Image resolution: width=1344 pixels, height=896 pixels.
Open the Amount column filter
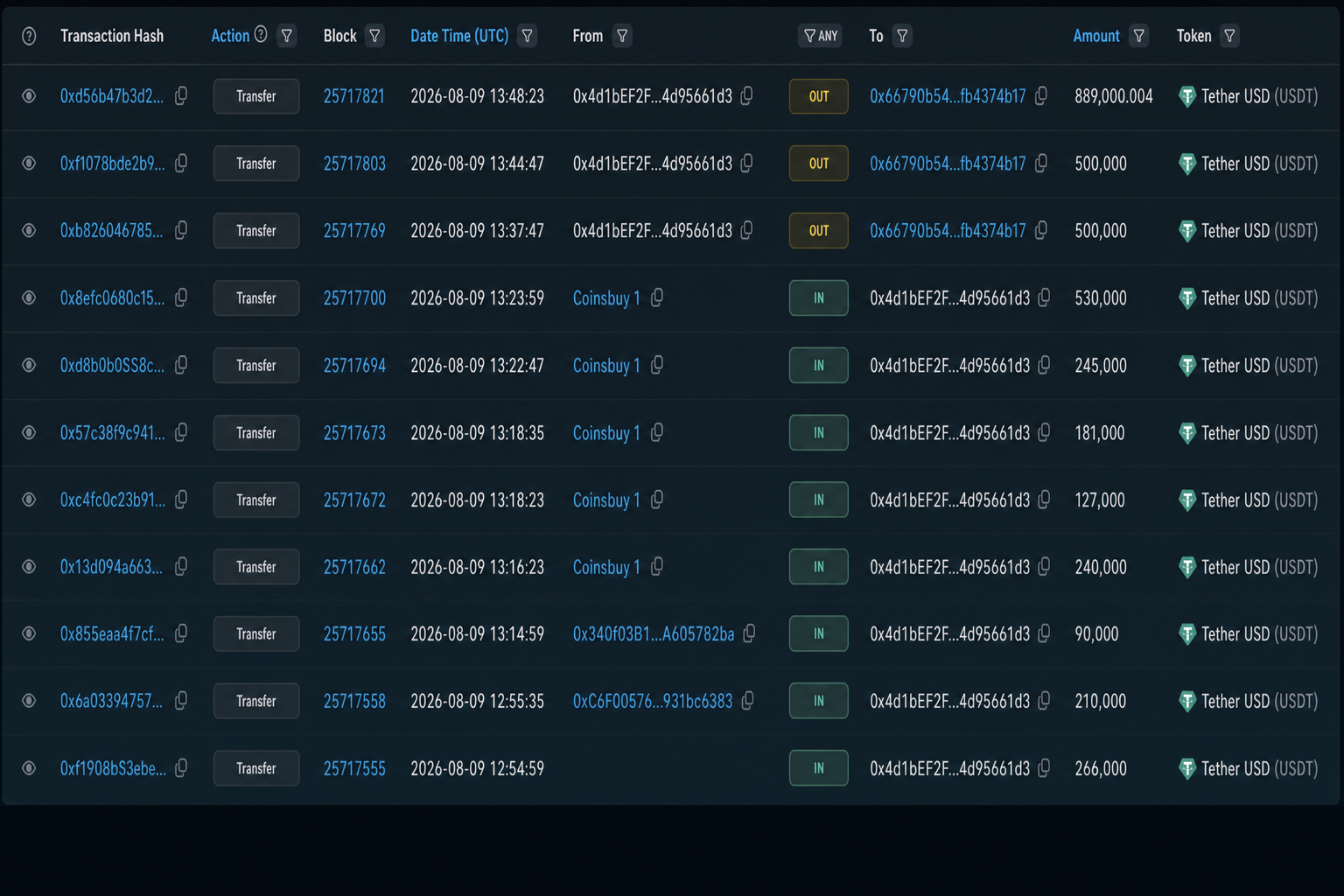(1138, 36)
